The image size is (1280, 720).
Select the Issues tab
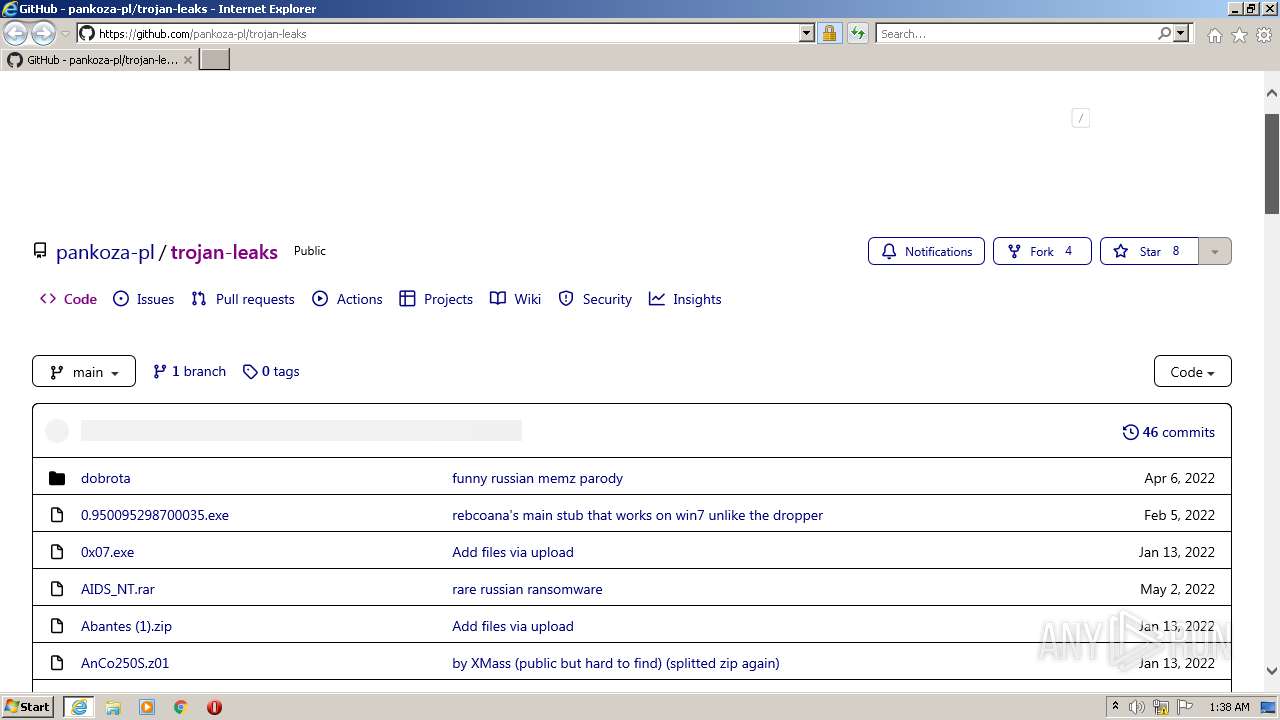tap(143, 299)
